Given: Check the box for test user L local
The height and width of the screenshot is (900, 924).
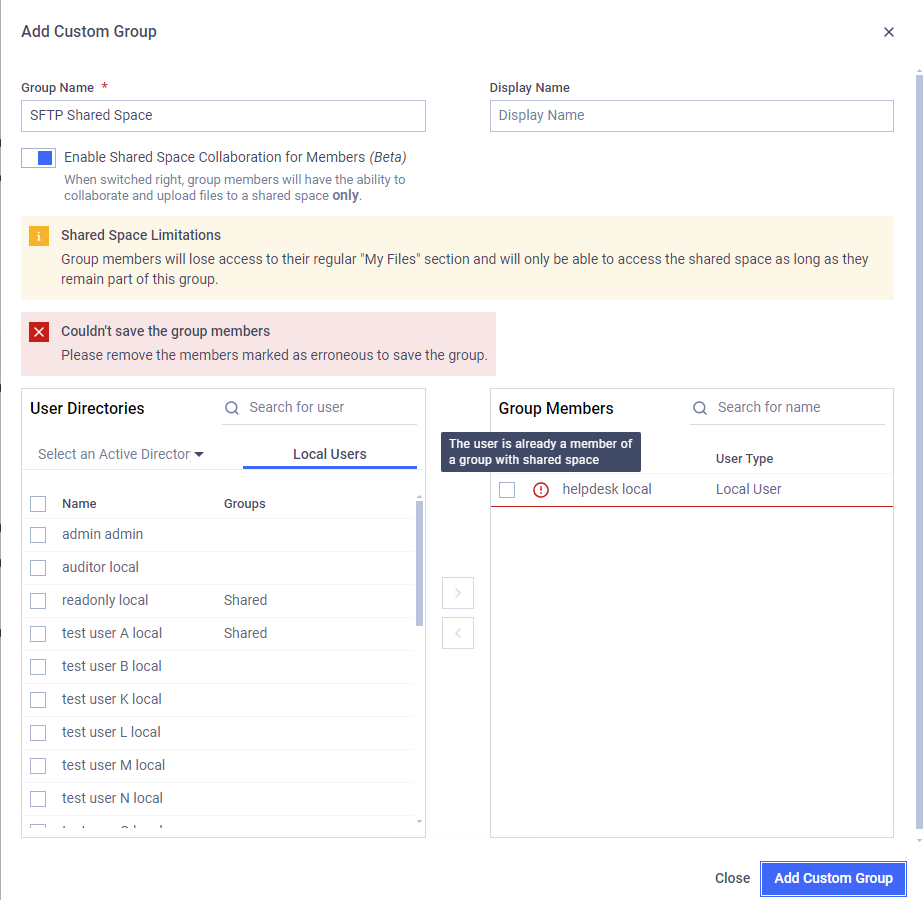Looking at the screenshot, I should (x=38, y=733).
